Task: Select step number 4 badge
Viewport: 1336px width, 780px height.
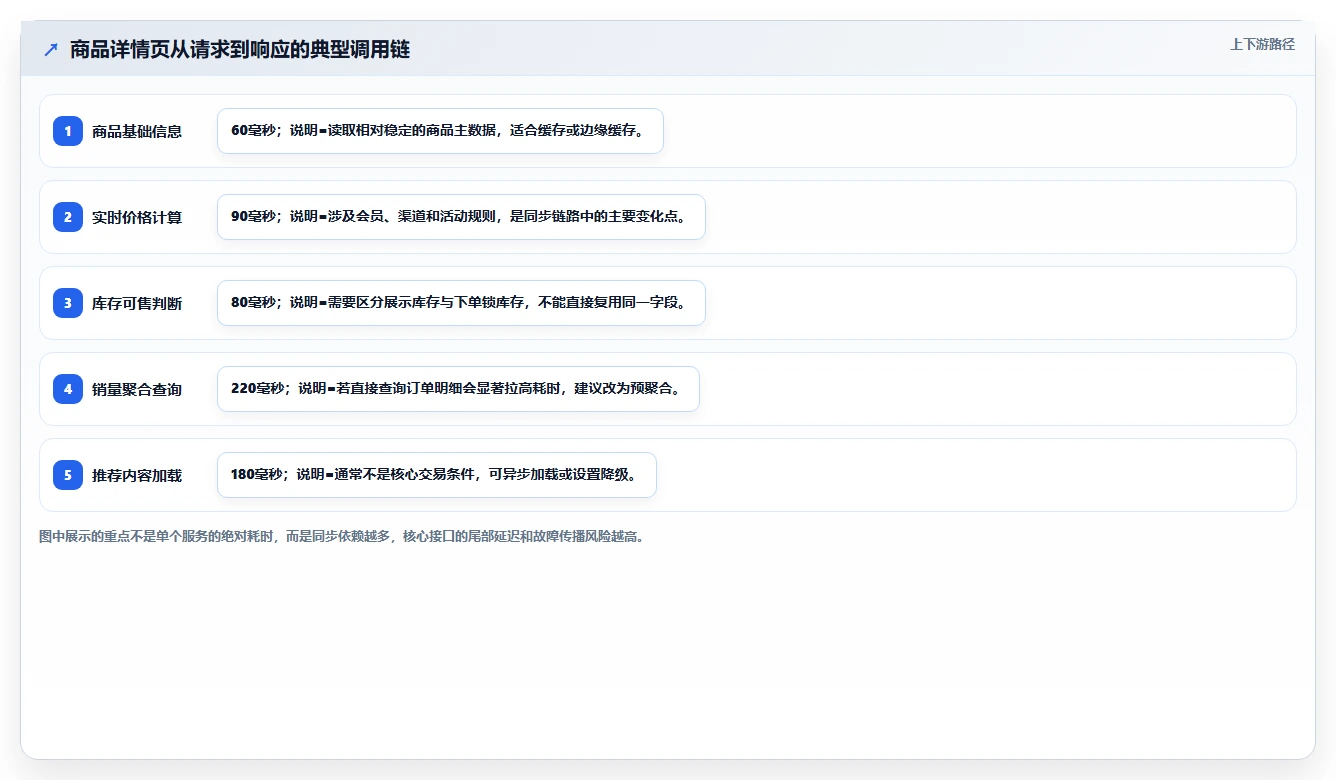Action: pyautogui.click(x=68, y=389)
